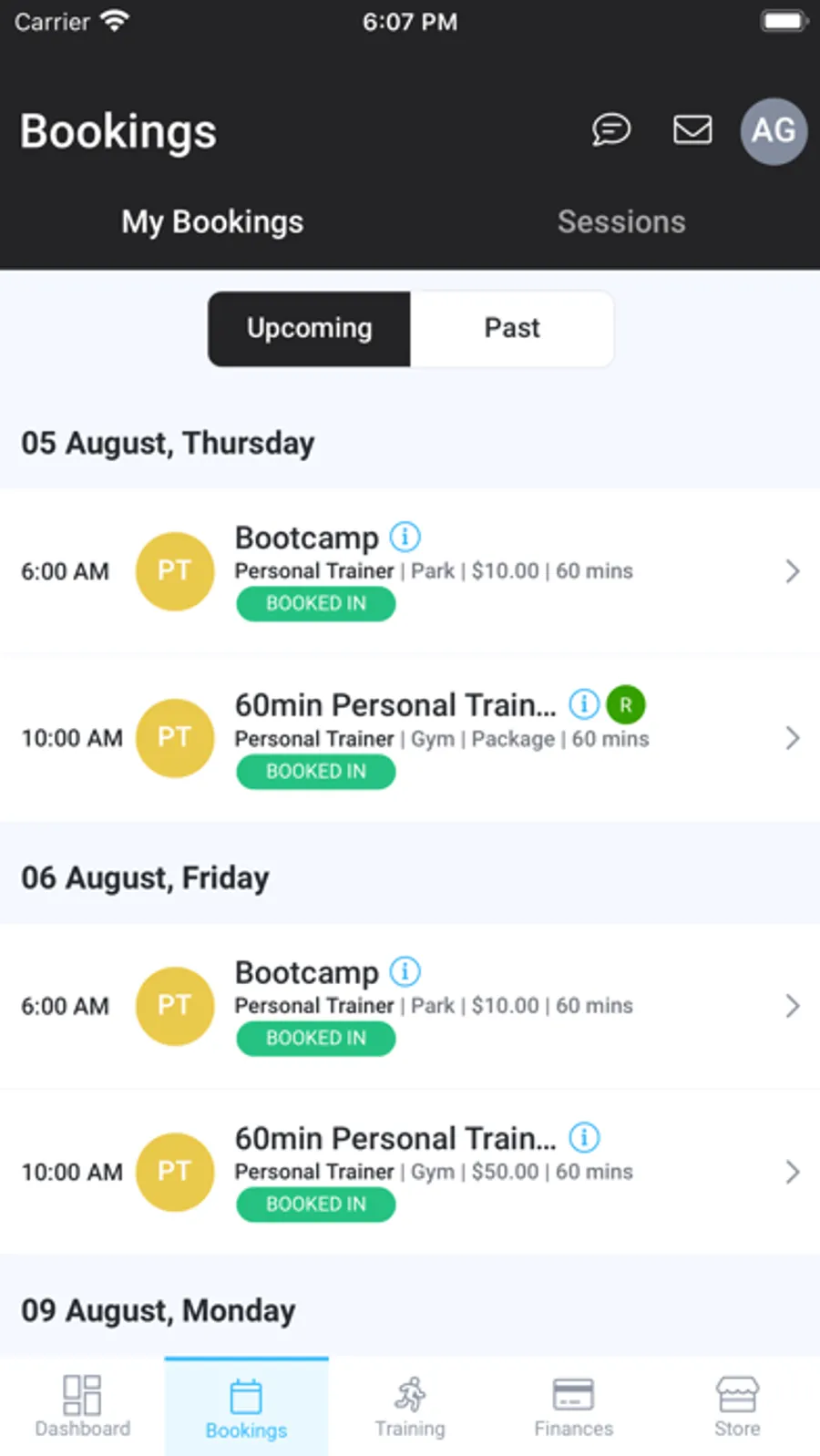Show info for Friday's 60min Personal Training
This screenshot has height=1456, width=820.
click(584, 1137)
